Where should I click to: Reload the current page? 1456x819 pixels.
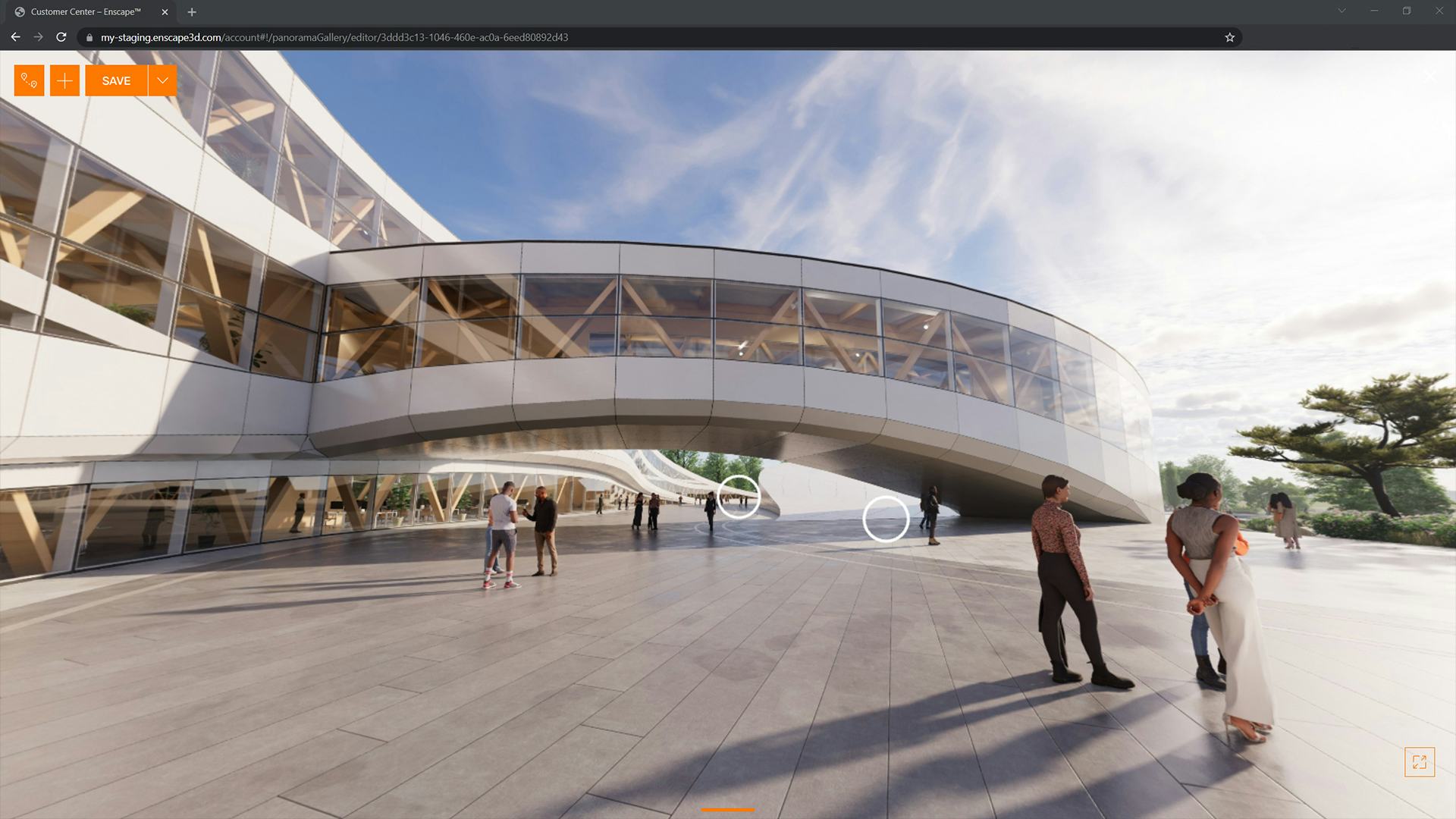coord(61,36)
